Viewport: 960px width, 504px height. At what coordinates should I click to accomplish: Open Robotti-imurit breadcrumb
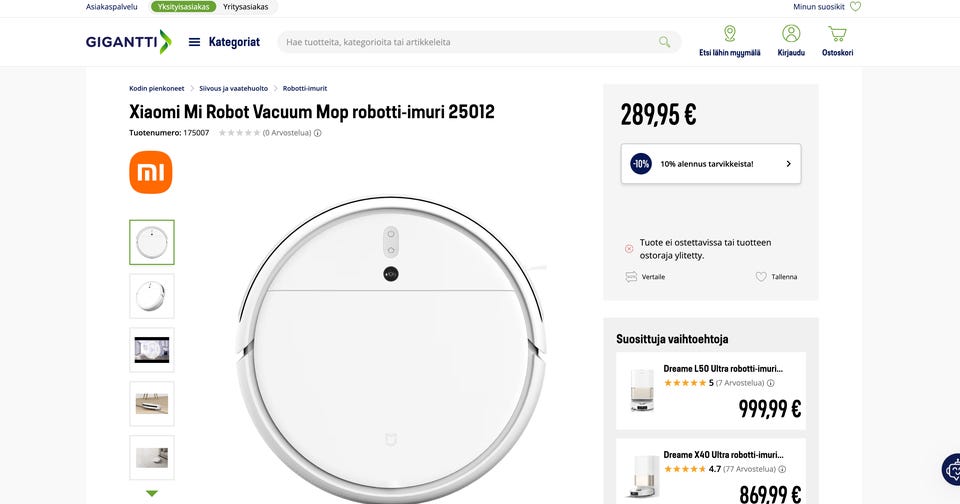(x=305, y=89)
